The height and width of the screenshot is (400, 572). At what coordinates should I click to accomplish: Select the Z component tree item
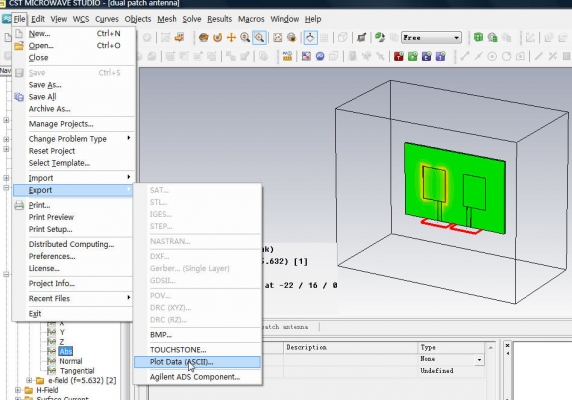click(x=62, y=342)
